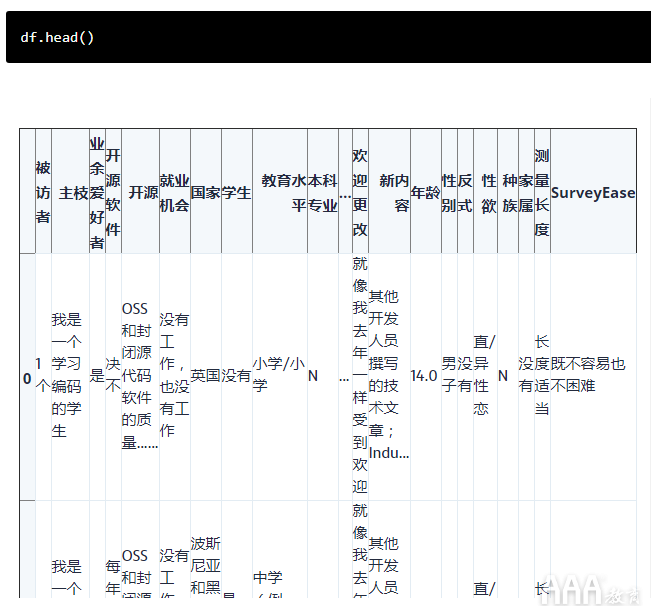Image resolution: width=651 pixels, height=611 pixels.
Task: Select the 性欲 column header
Action: [485, 192]
